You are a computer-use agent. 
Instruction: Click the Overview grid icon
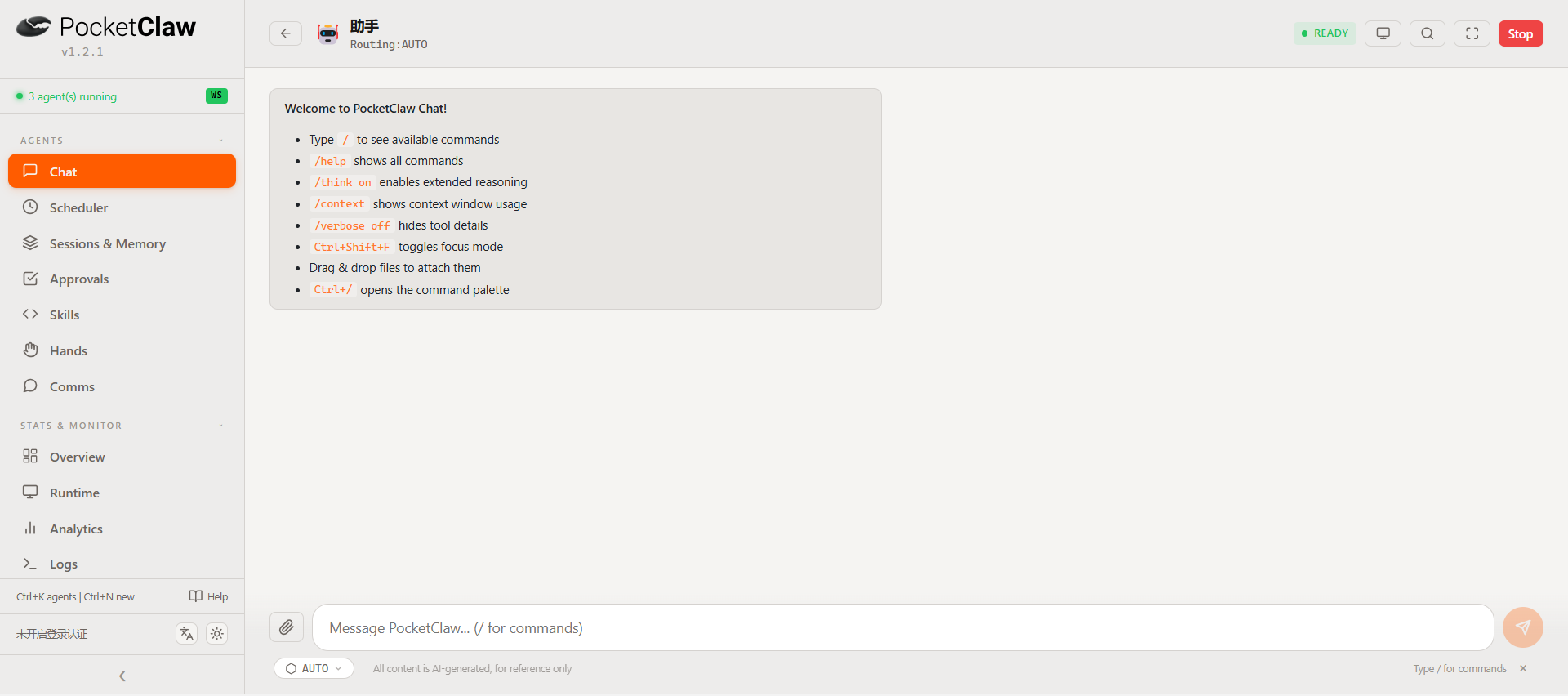(x=30, y=456)
